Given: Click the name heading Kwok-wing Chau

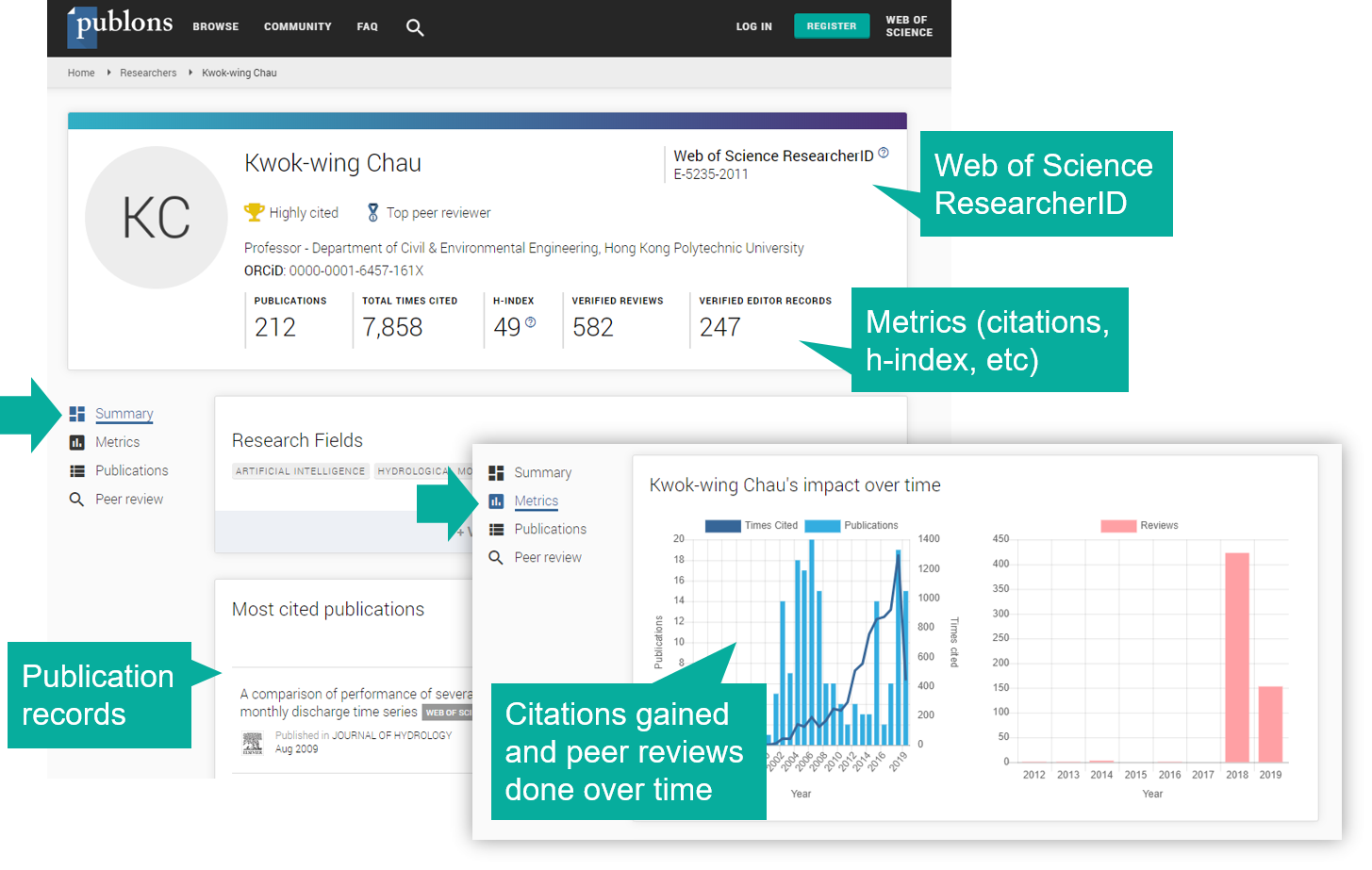Looking at the screenshot, I should pos(333,163).
